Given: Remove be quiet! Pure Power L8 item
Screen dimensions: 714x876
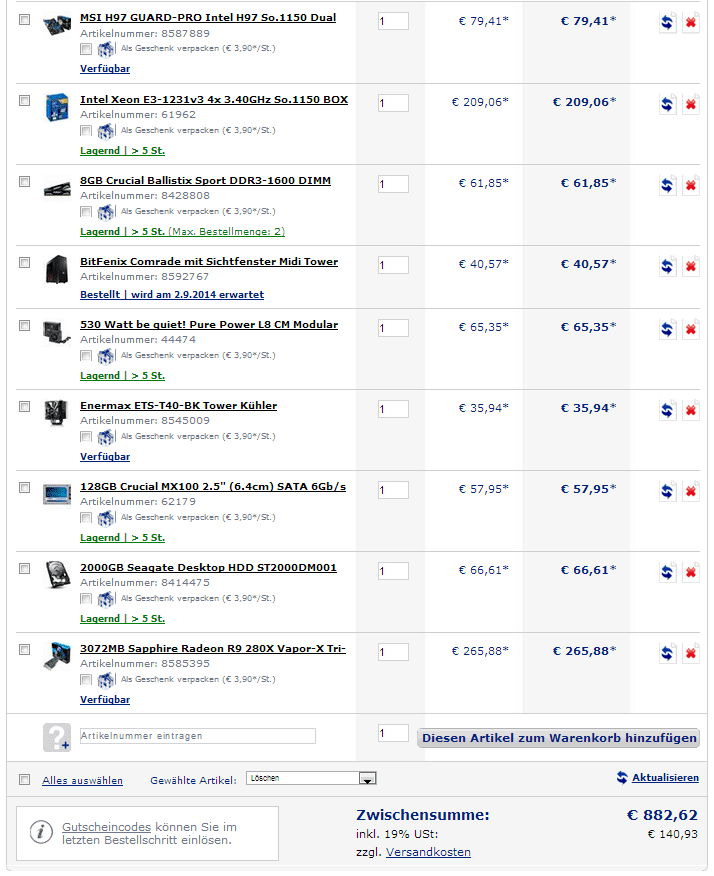Looking at the screenshot, I should pyautogui.click(x=691, y=330).
